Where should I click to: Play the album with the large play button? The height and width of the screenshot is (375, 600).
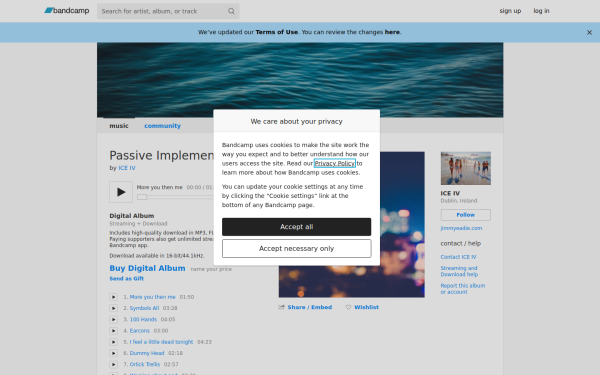(x=121, y=192)
